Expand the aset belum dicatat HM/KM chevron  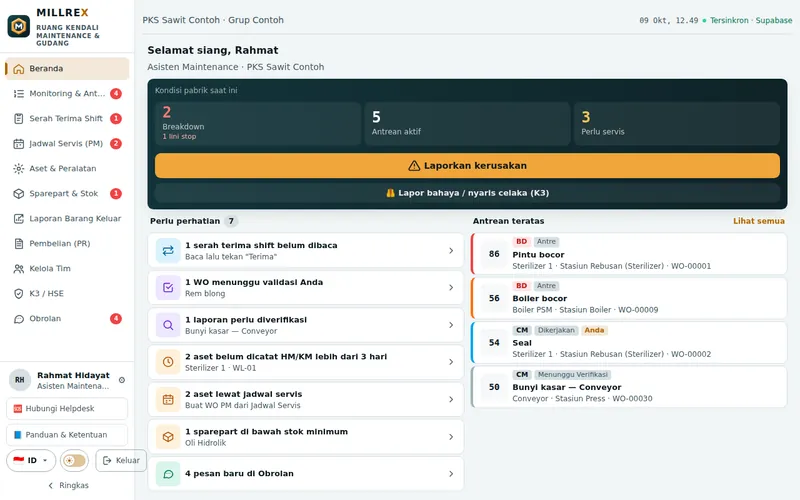[x=451, y=362]
